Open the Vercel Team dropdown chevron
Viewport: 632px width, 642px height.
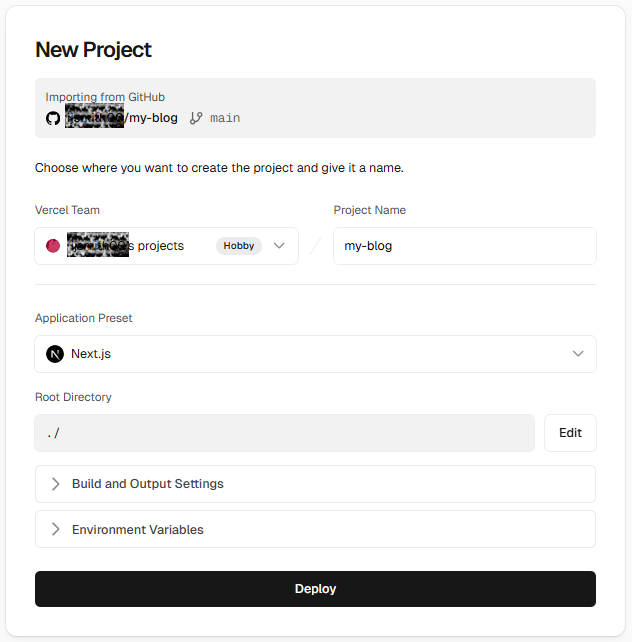point(280,246)
